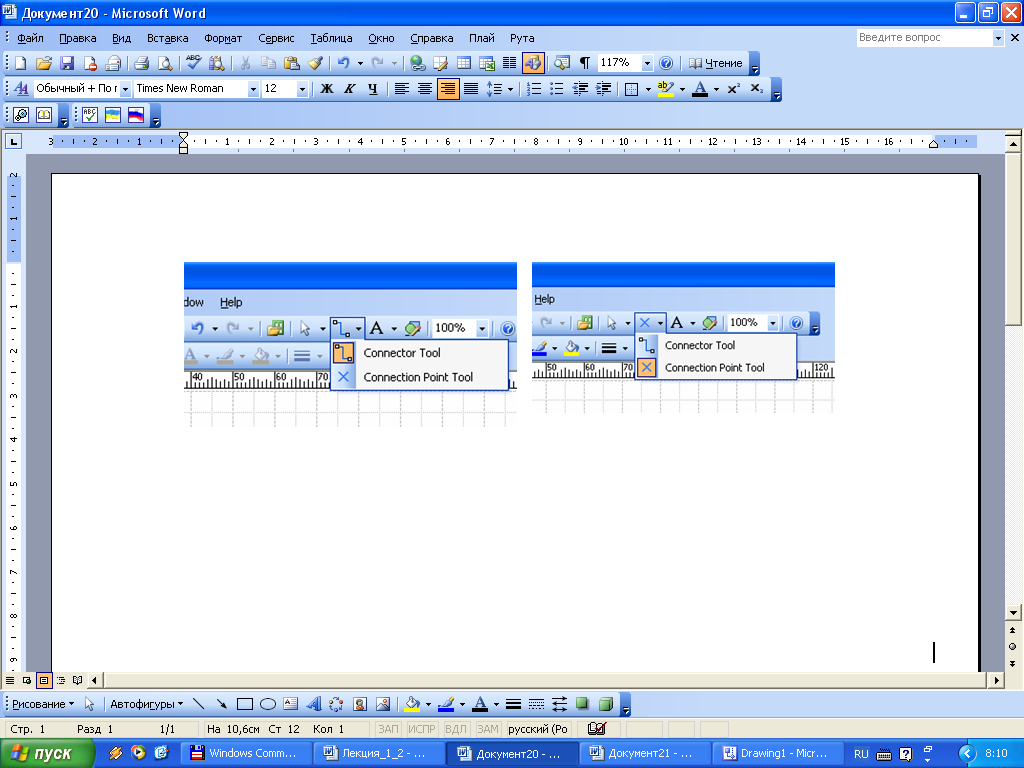The width and height of the screenshot is (1024, 768).
Task: Increase paragraph indent
Action: (603, 88)
